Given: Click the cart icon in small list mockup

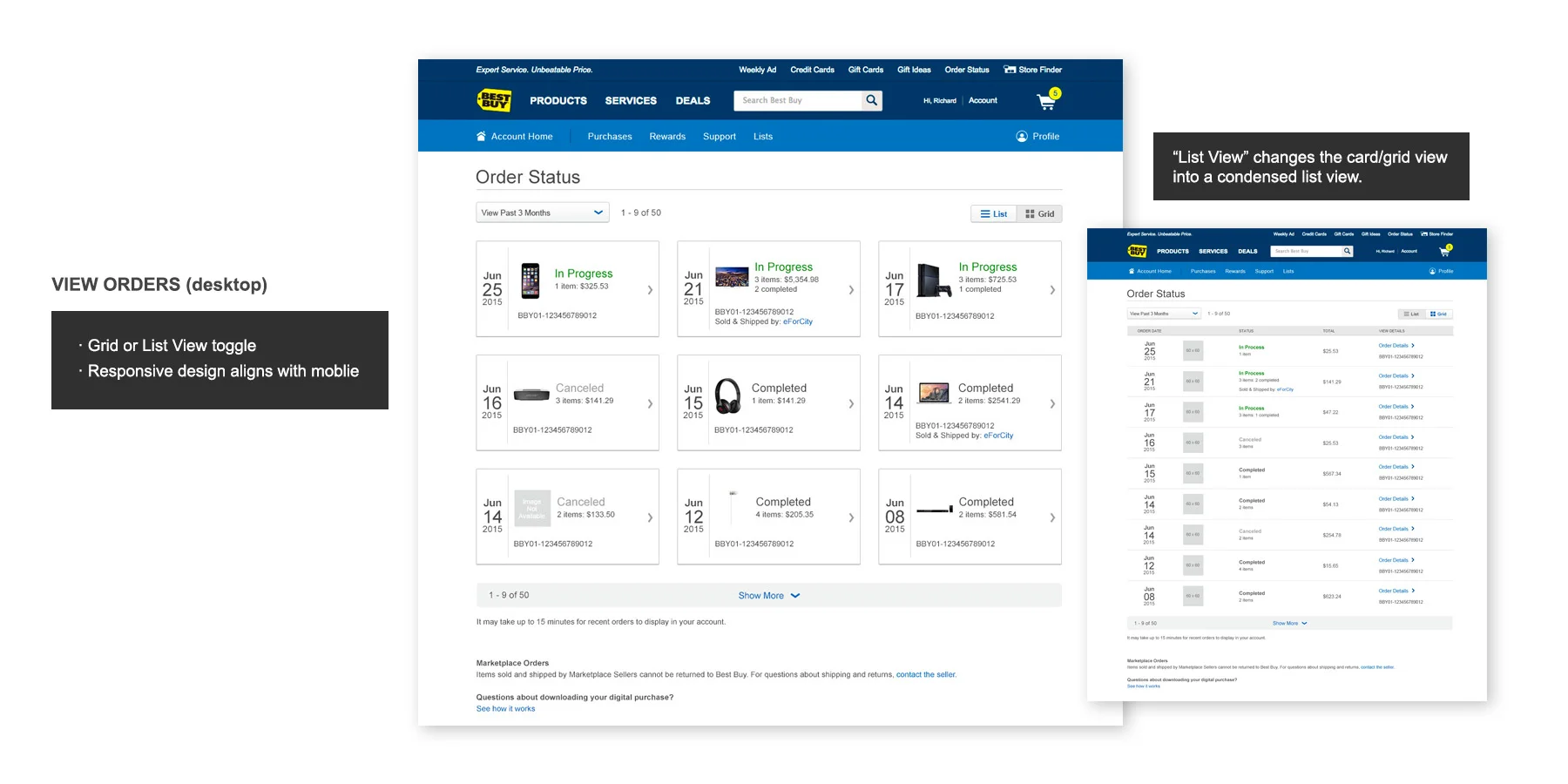Looking at the screenshot, I should (x=1444, y=251).
